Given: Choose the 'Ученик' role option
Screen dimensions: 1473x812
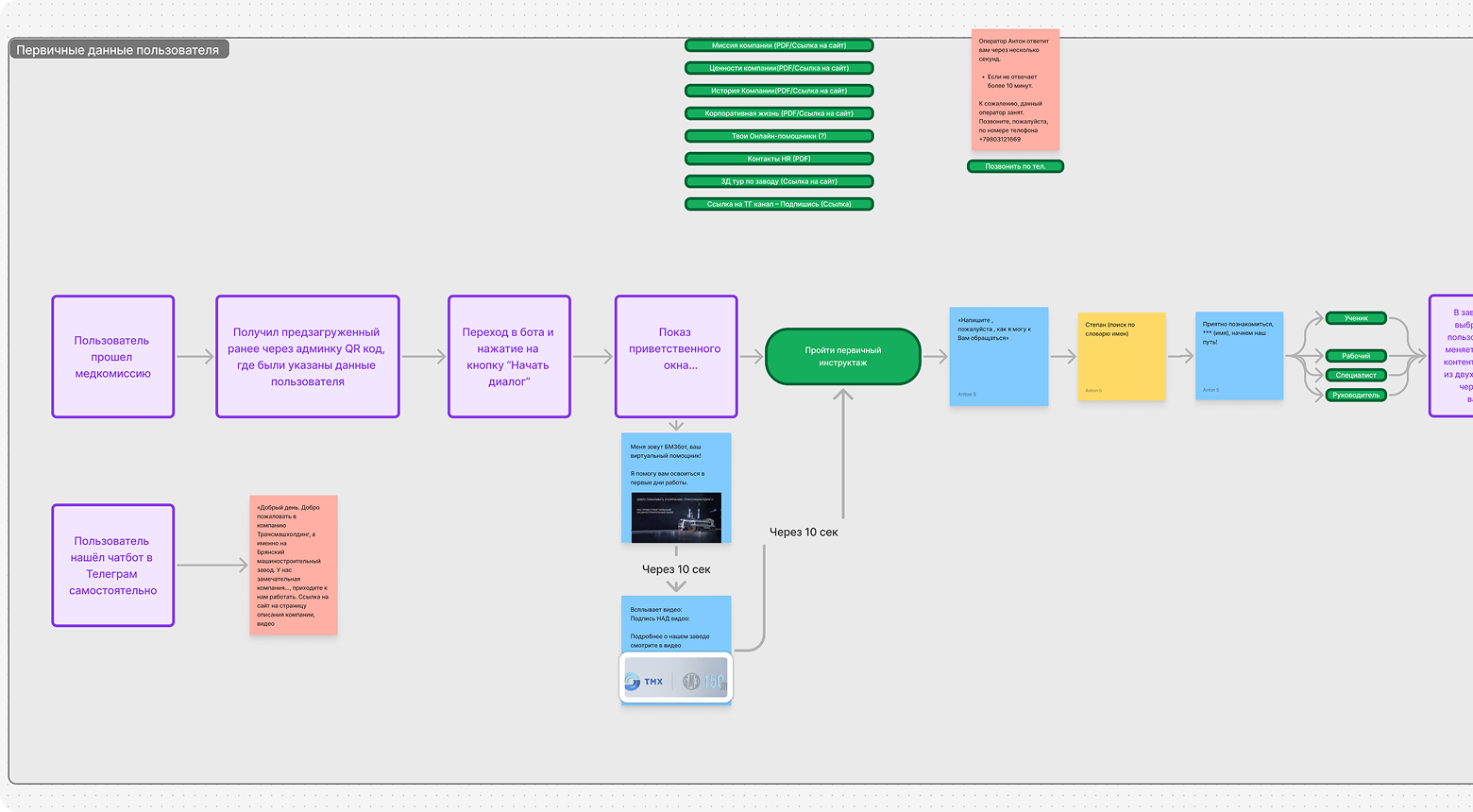Looking at the screenshot, I should click(x=1356, y=318).
